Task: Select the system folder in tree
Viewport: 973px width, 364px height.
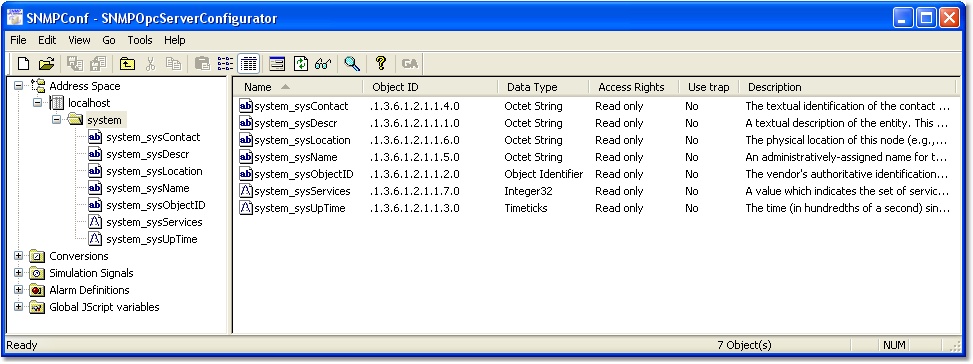Action: pos(104,120)
